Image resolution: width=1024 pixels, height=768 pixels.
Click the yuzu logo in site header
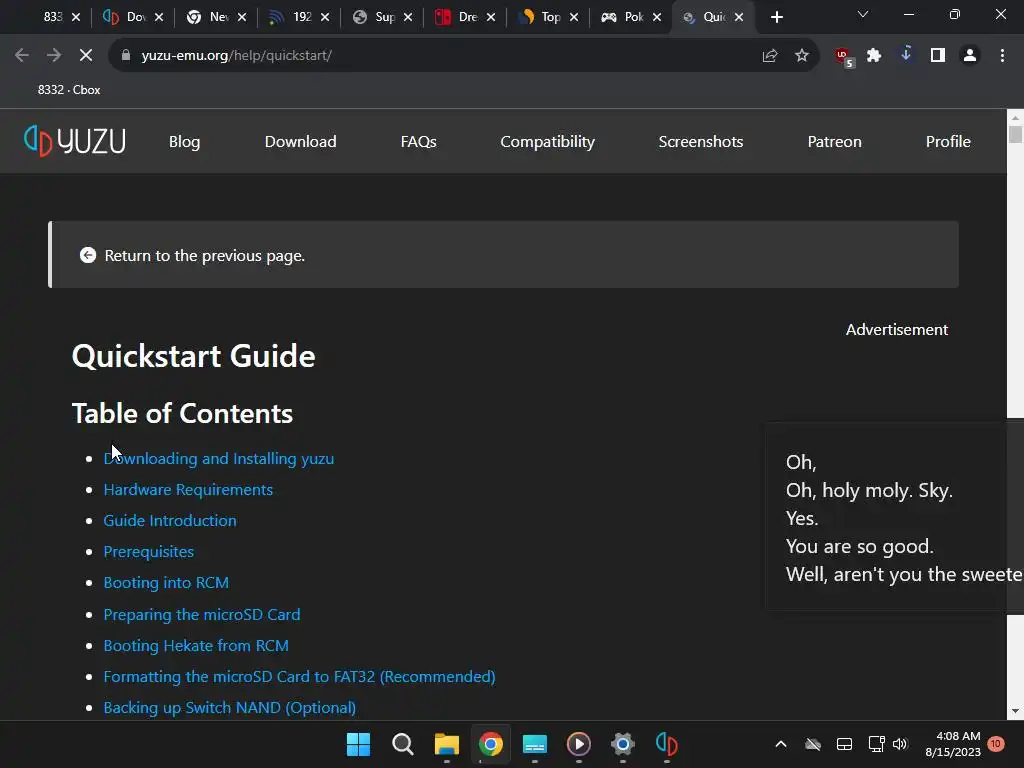pos(75,141)
